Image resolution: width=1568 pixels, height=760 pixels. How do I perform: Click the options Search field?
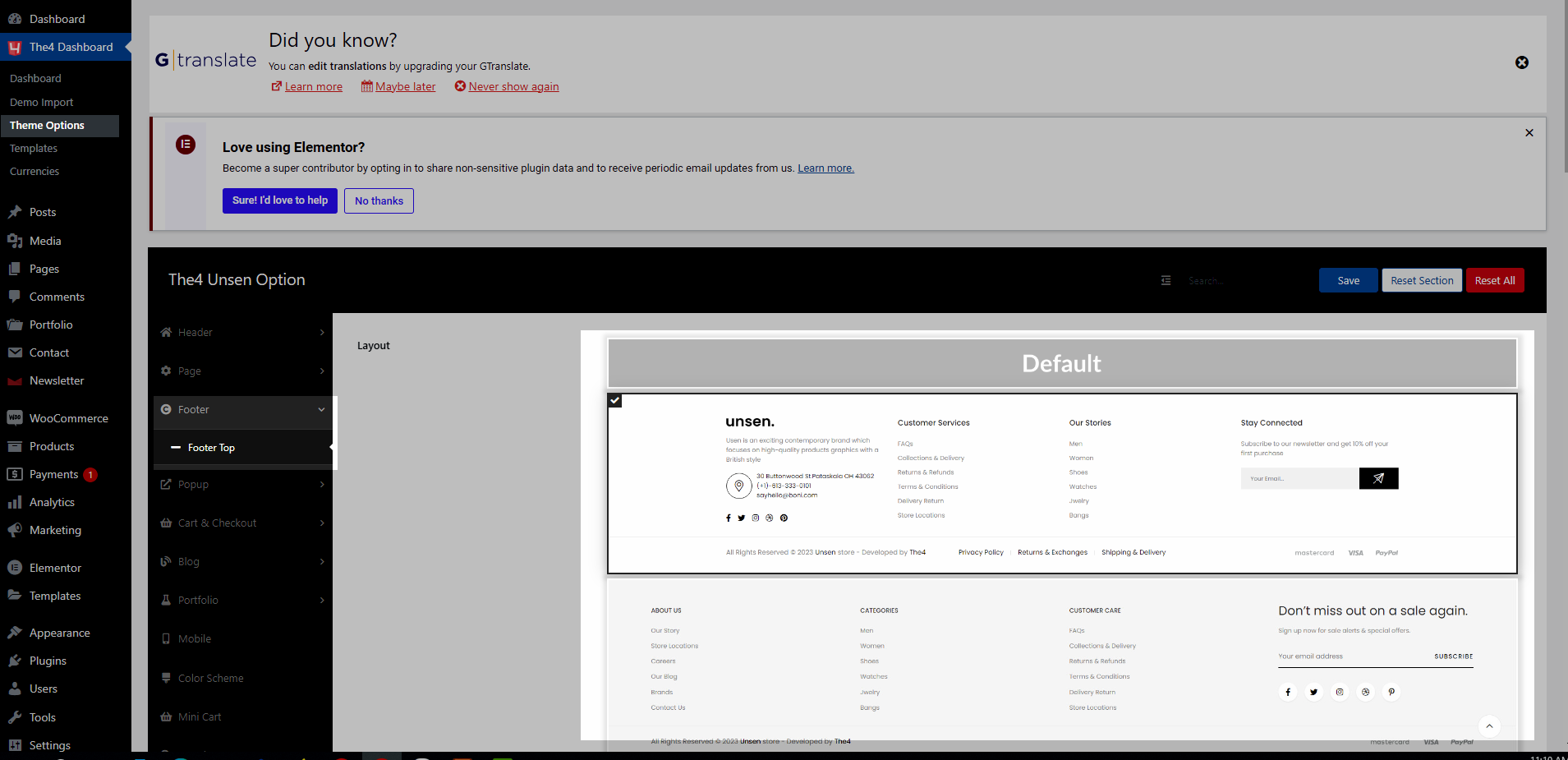pos(1244,280)
